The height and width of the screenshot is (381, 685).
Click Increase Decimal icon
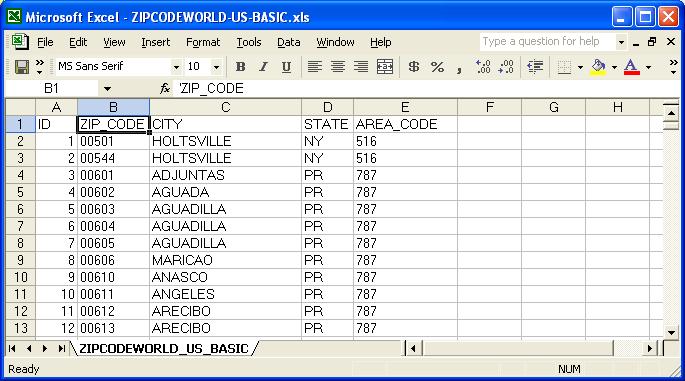coord(483,67)
